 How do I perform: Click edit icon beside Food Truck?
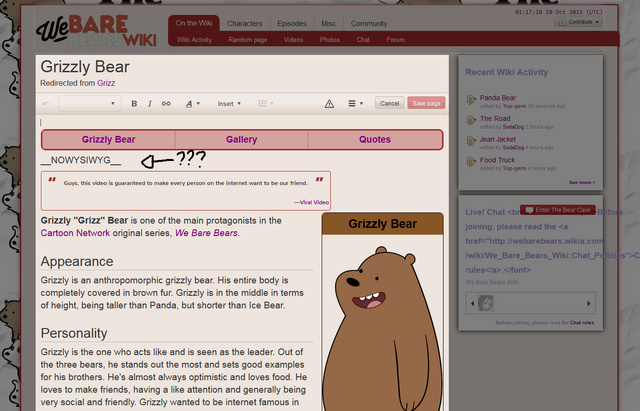471,162
